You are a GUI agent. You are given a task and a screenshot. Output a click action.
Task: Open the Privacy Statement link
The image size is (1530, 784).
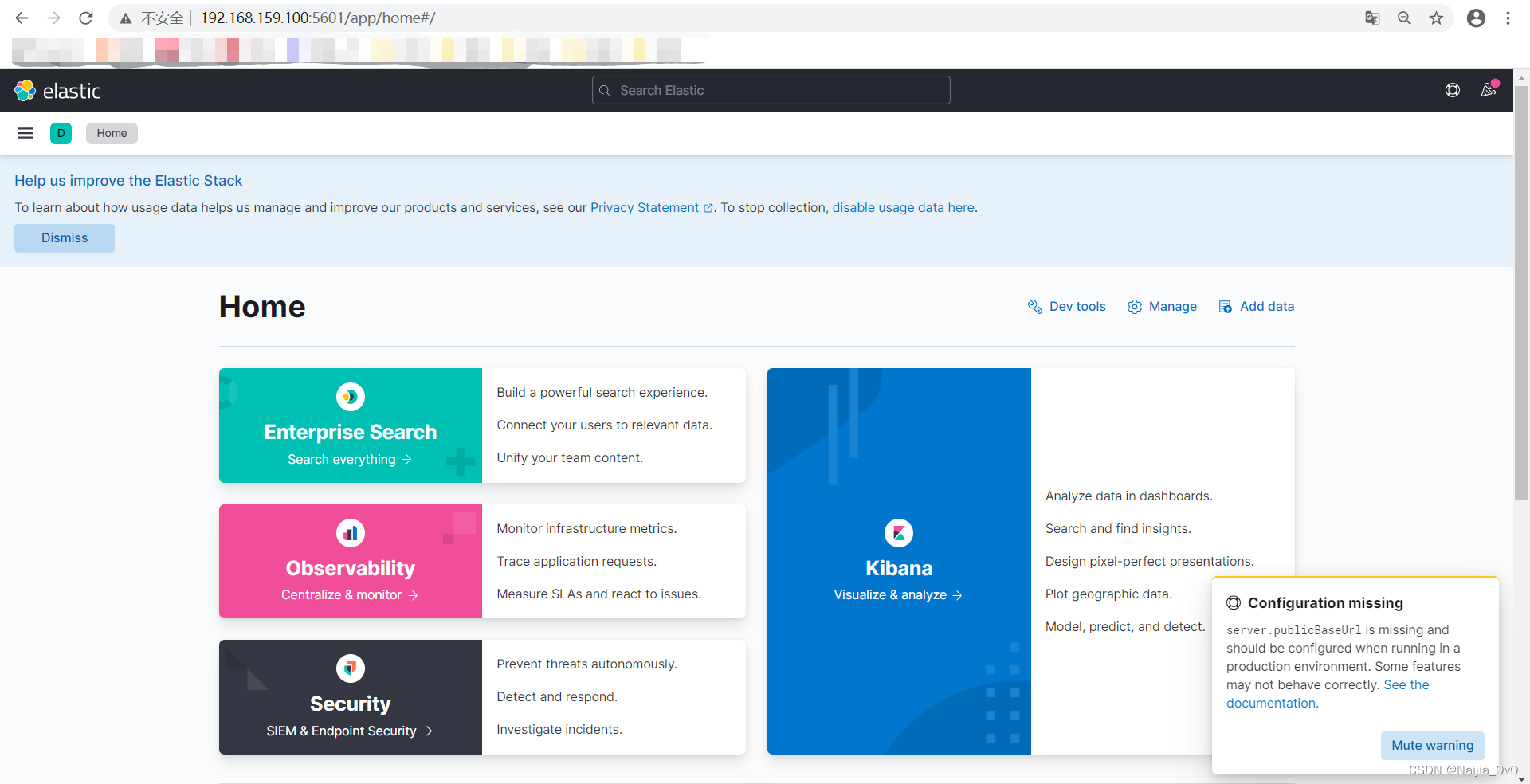(x=645, y=207)
